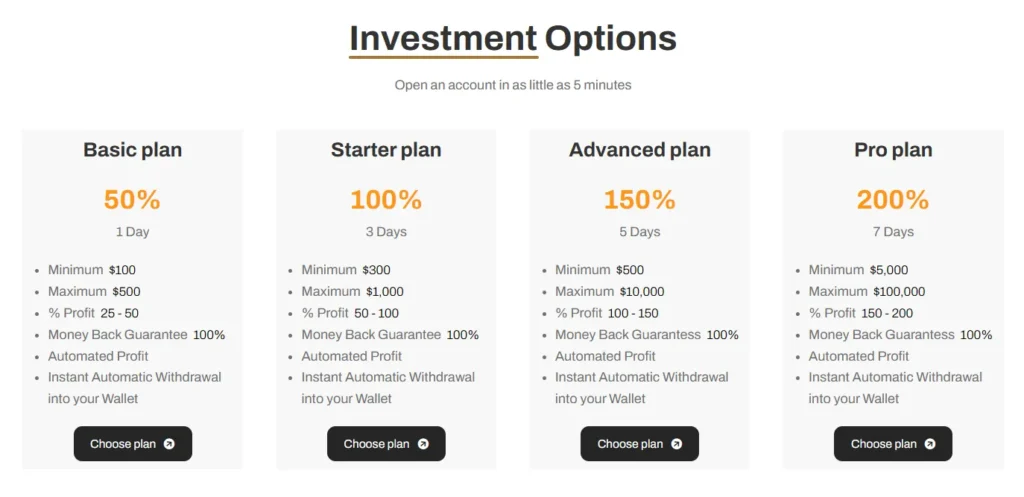Click the arrow icon in Starter plan button
Image resolution: width=1024 pixels, height=497 pixels.
click(423, 444)
